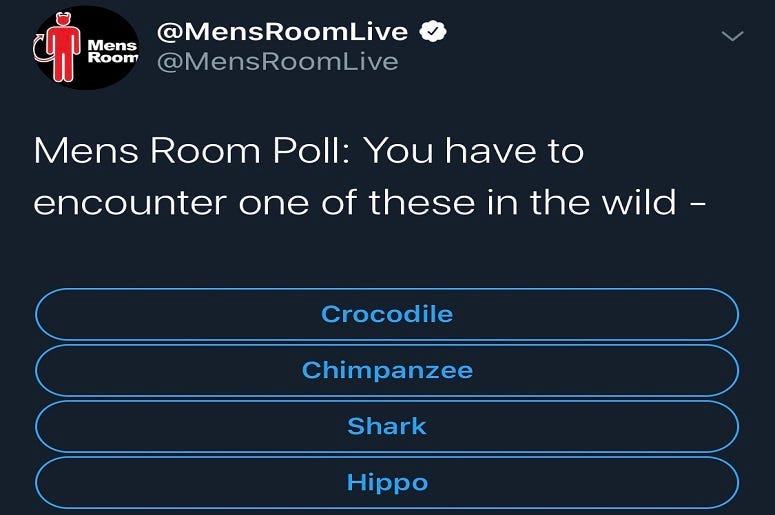Open the Mens Room profile avatar
775x515 pixels.
[87, 47]
